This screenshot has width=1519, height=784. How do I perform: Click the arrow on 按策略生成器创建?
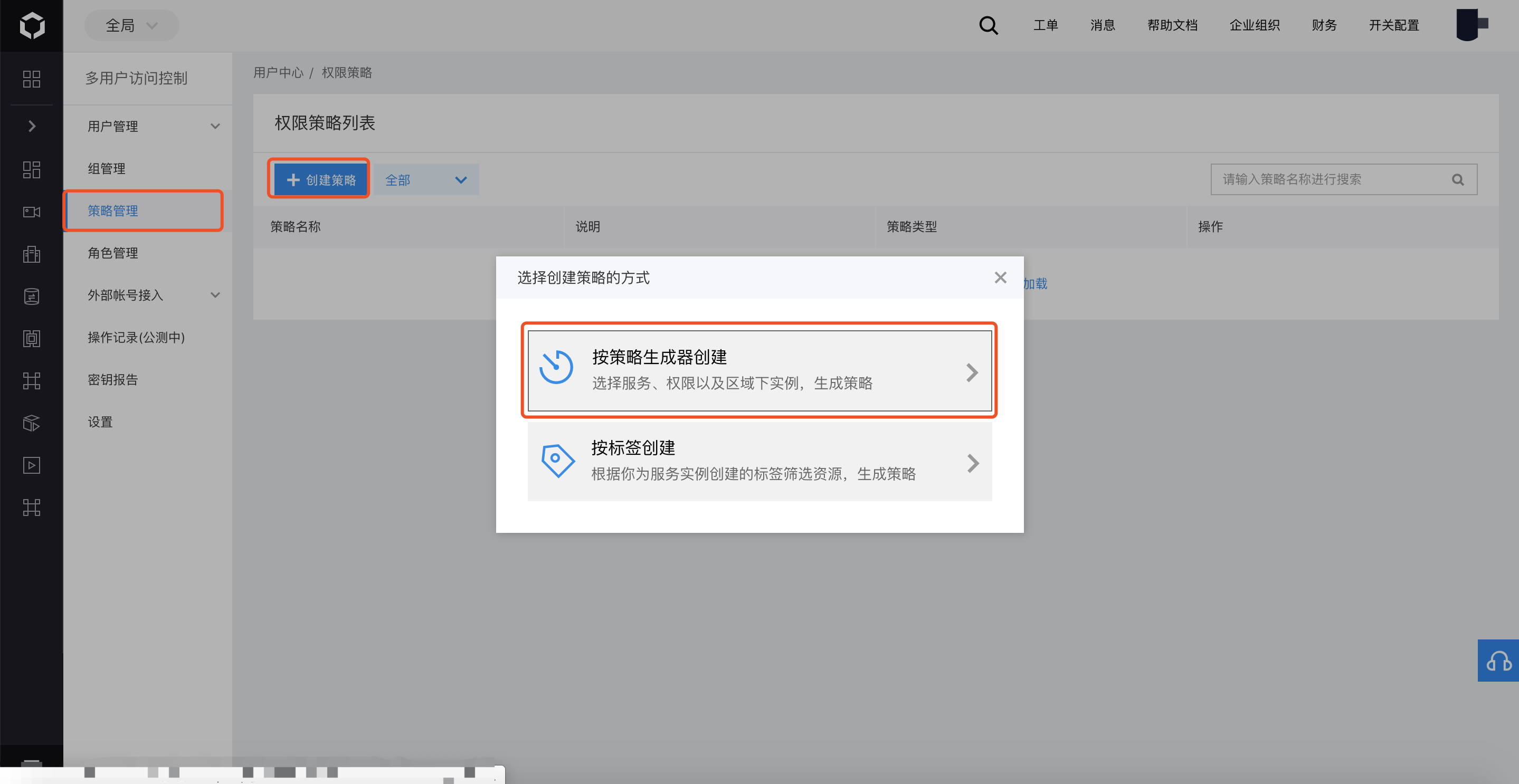972,372
